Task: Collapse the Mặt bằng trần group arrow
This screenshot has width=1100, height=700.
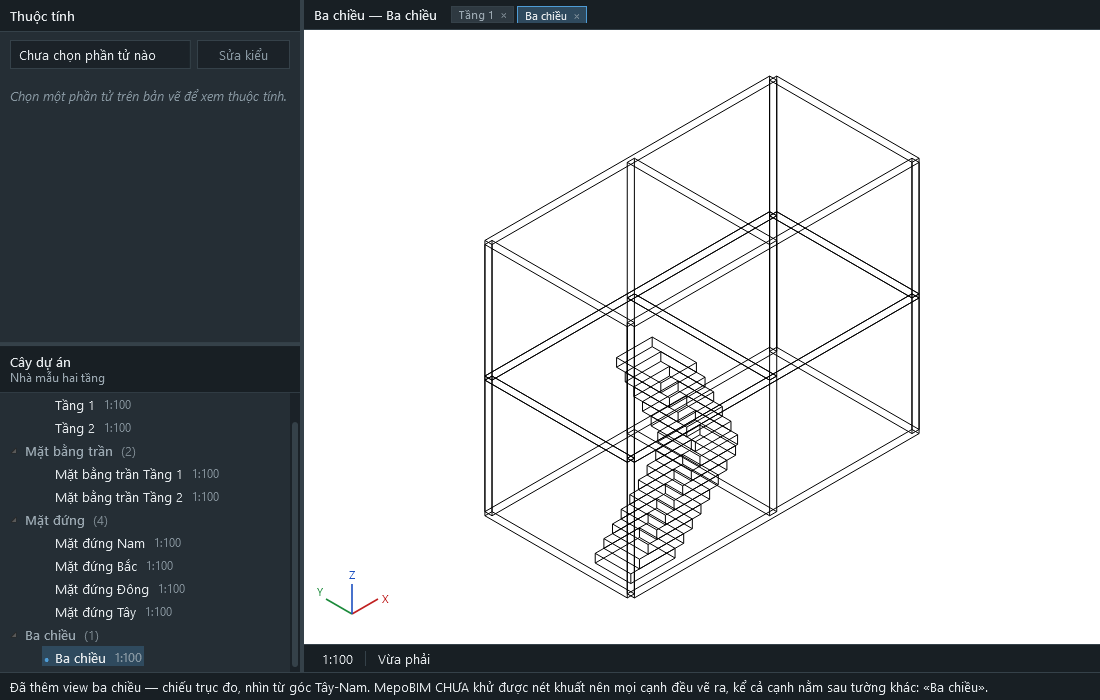Action: [x=14, y=452]
